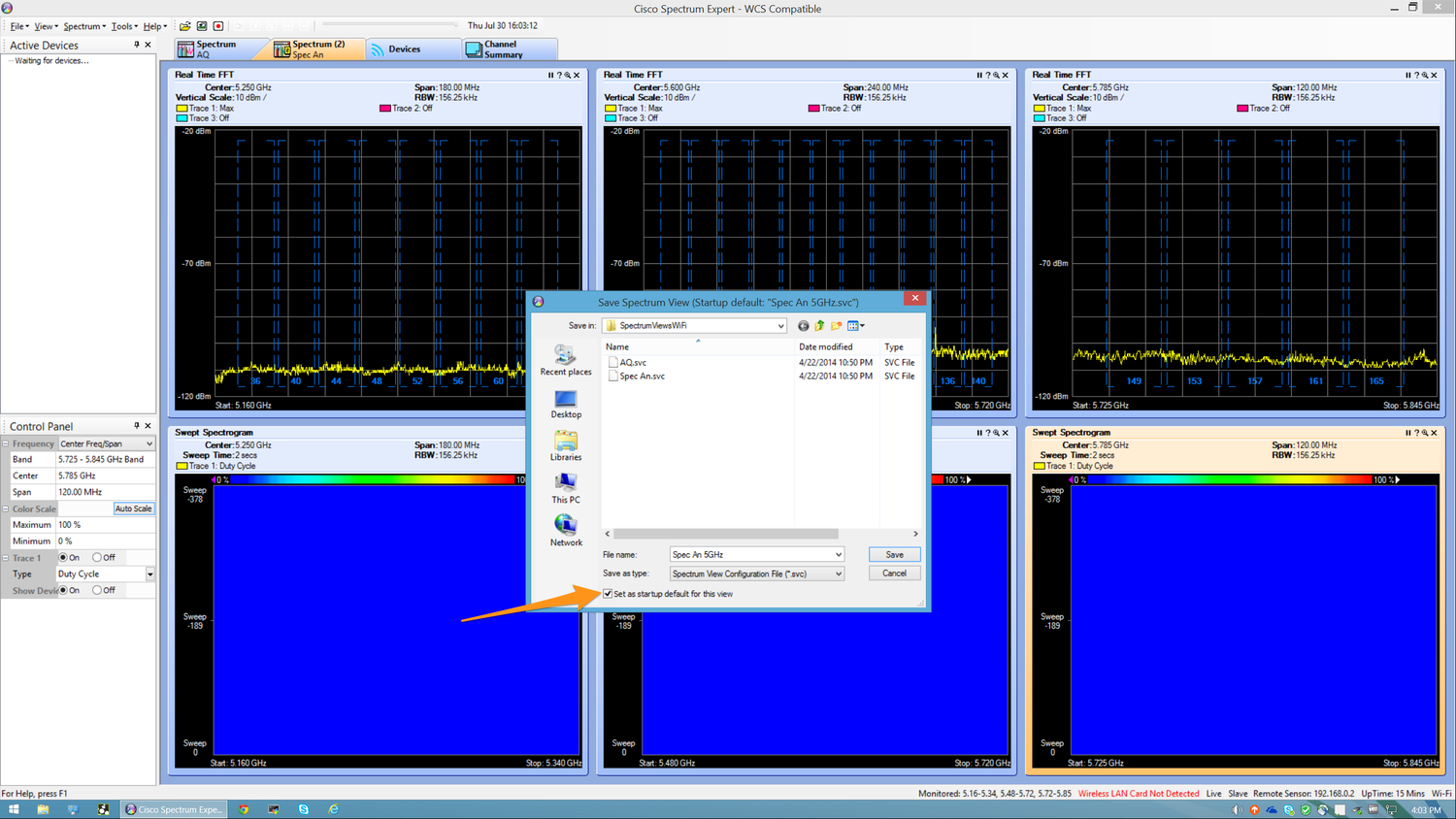Pause the Real Time FFT plot centered at 5.785 GHz
Viewport: 1456px width, 819px height.
coord(1407,75)
